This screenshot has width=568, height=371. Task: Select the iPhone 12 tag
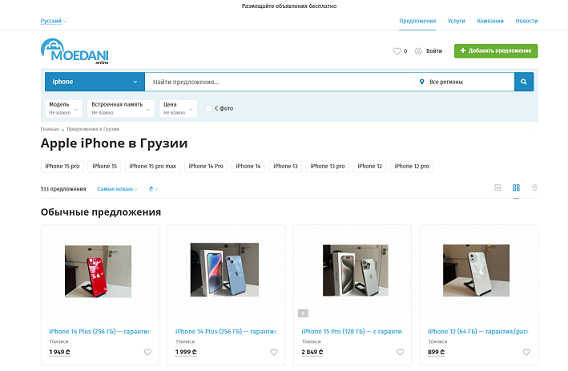pos(370,166)
